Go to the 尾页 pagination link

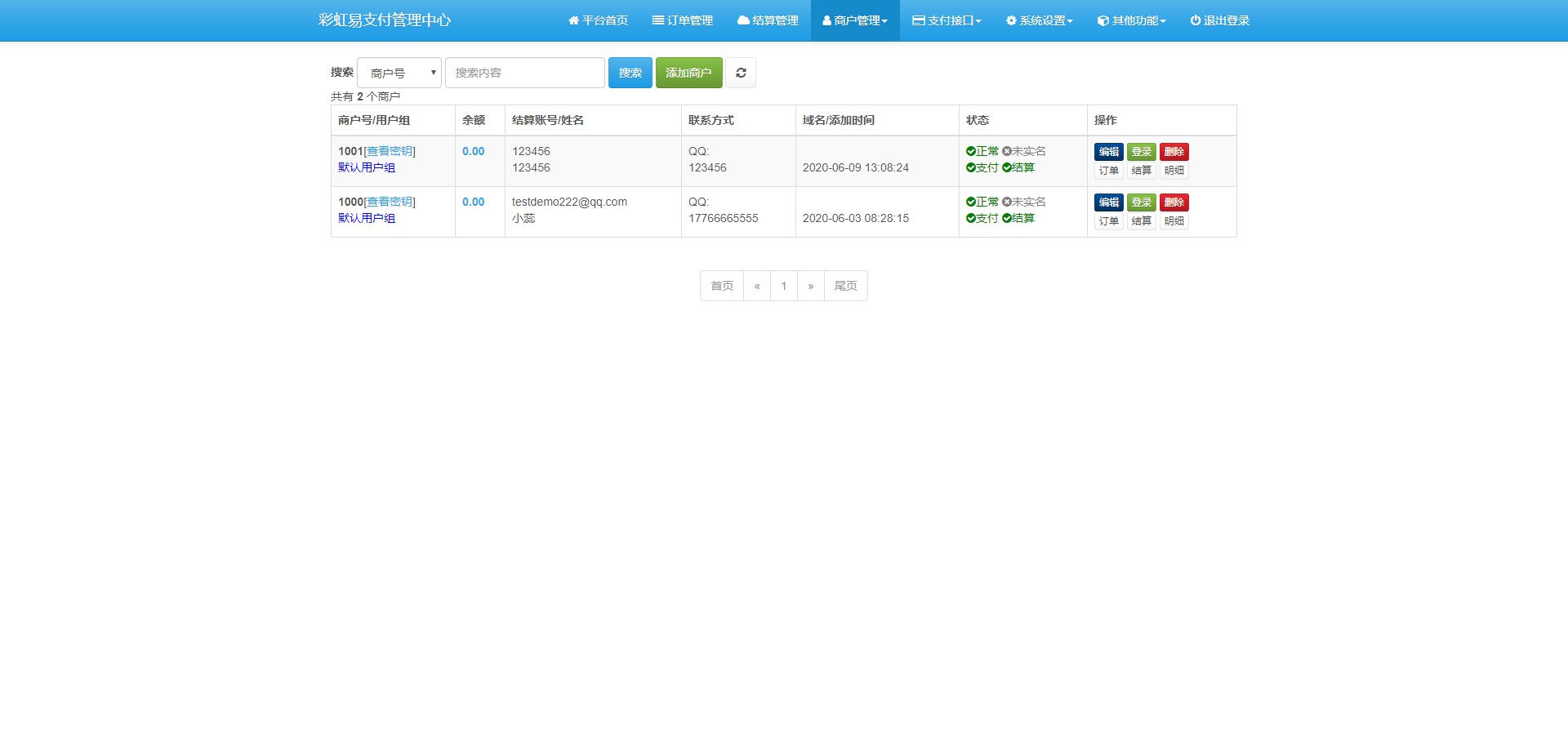tap(845, 286)
